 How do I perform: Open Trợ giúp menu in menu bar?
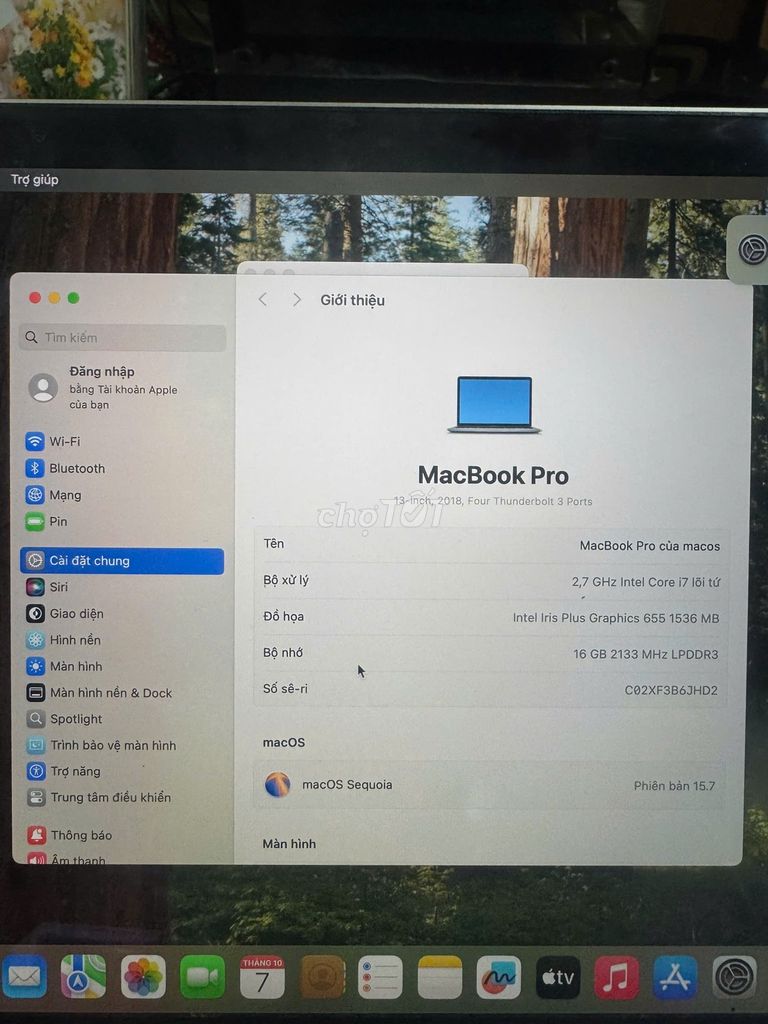coord(35,180)
